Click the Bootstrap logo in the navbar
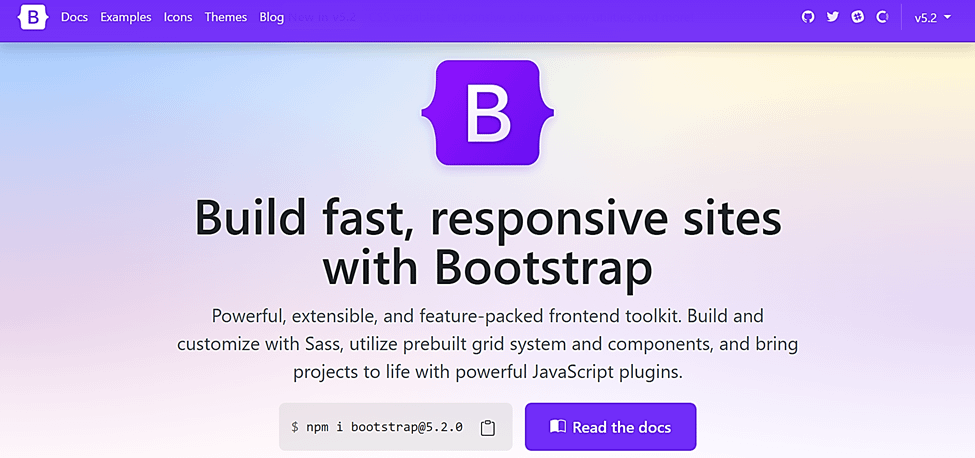The height and width of the screenshot is (458, 975). pyautogui.click(x=33, y=17)
